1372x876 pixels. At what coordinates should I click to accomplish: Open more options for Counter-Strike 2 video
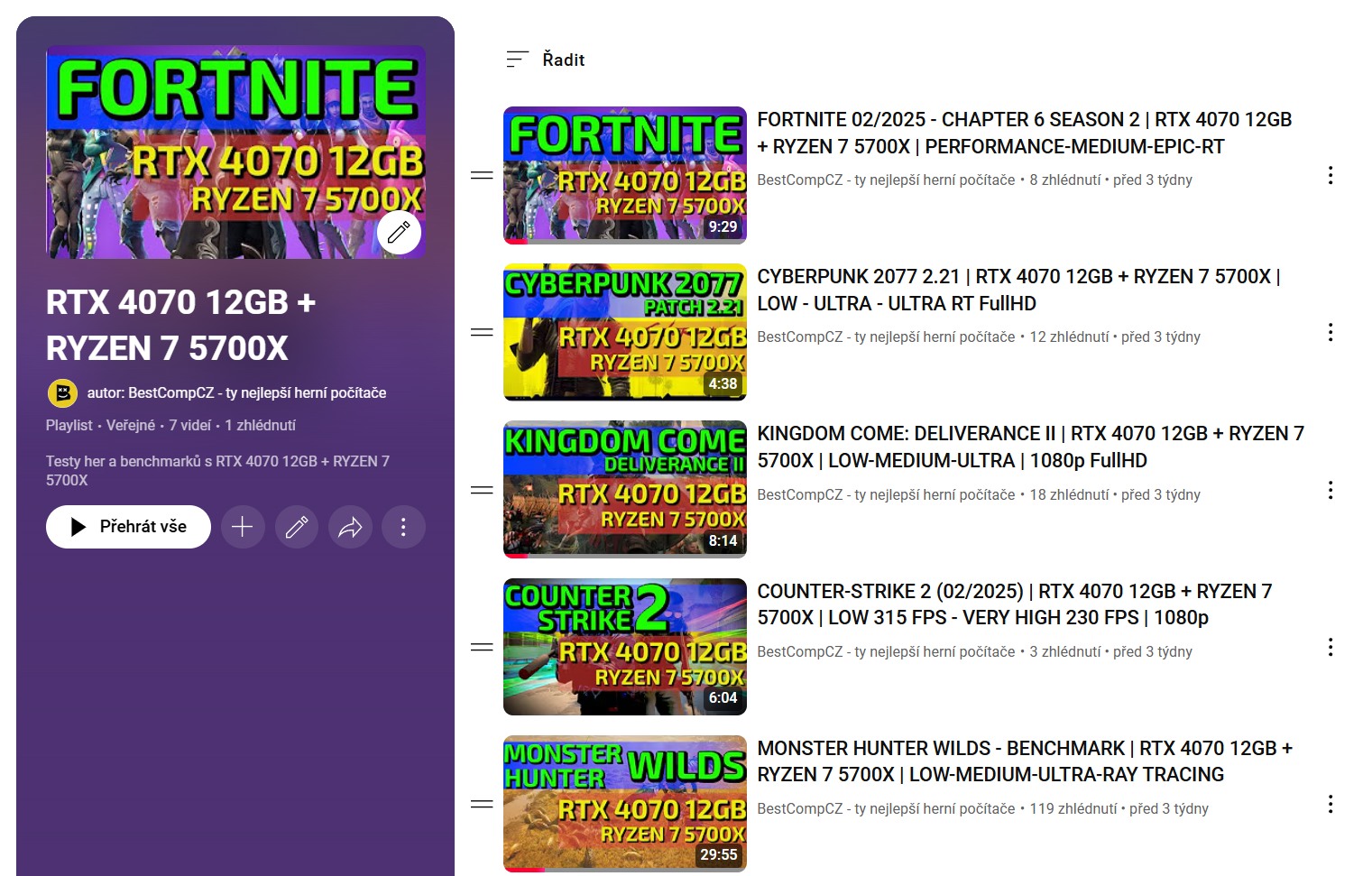[1331, 647]
